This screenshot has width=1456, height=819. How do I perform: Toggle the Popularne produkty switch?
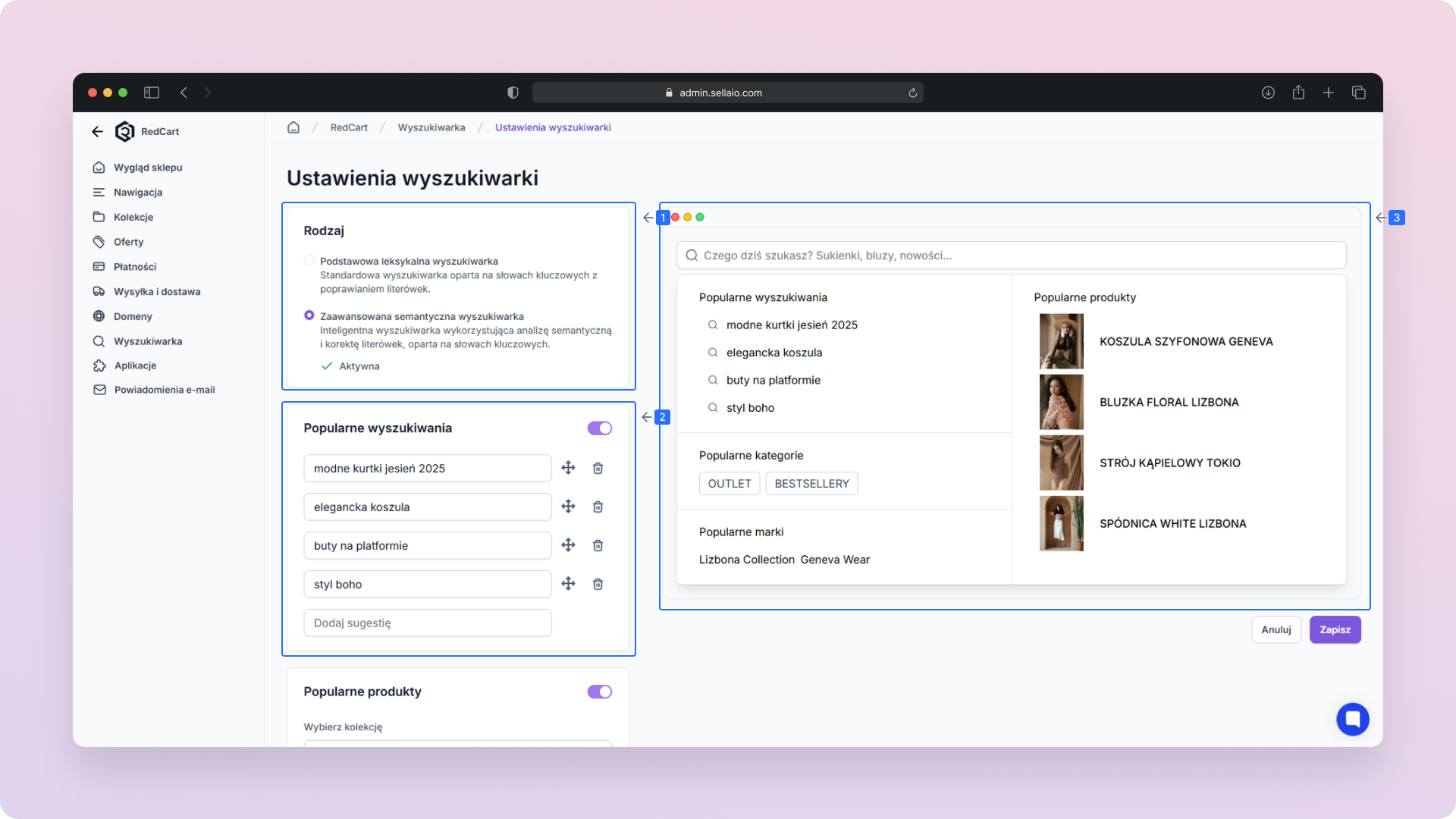coord(599,692)
